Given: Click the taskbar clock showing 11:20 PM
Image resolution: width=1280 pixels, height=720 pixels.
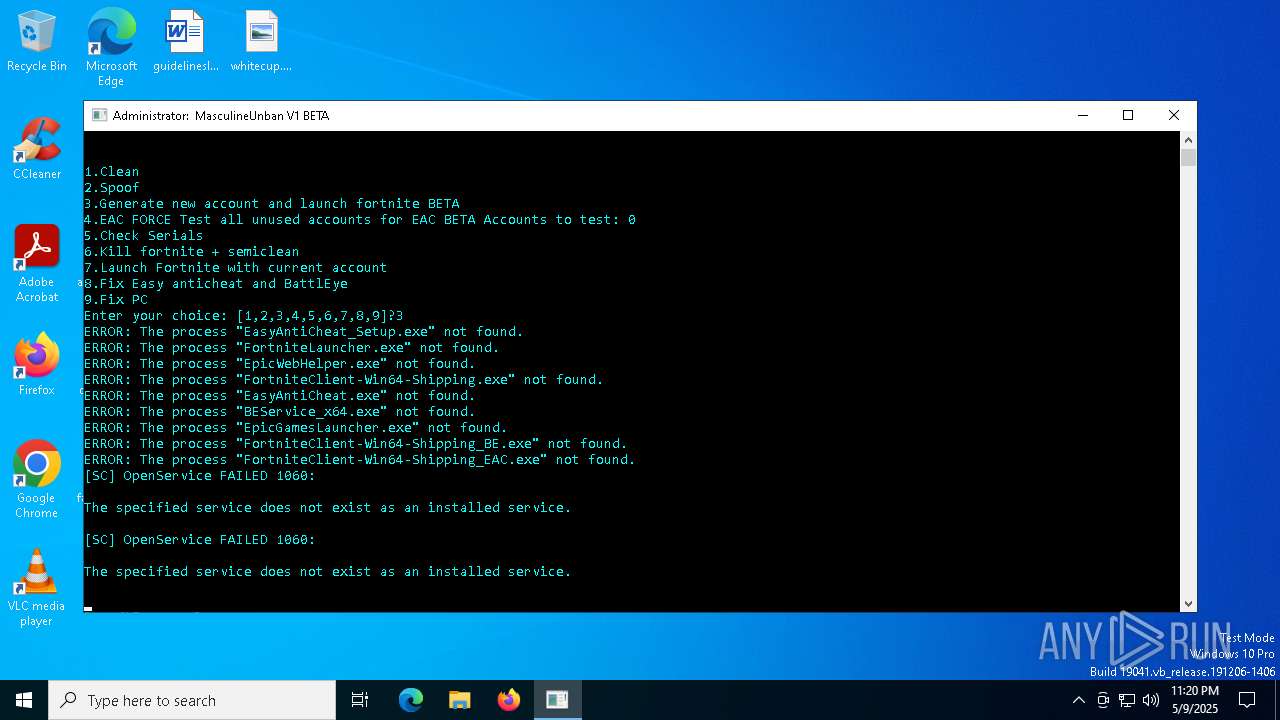Looking at the screenshot, I should [x=1194, y=700].
